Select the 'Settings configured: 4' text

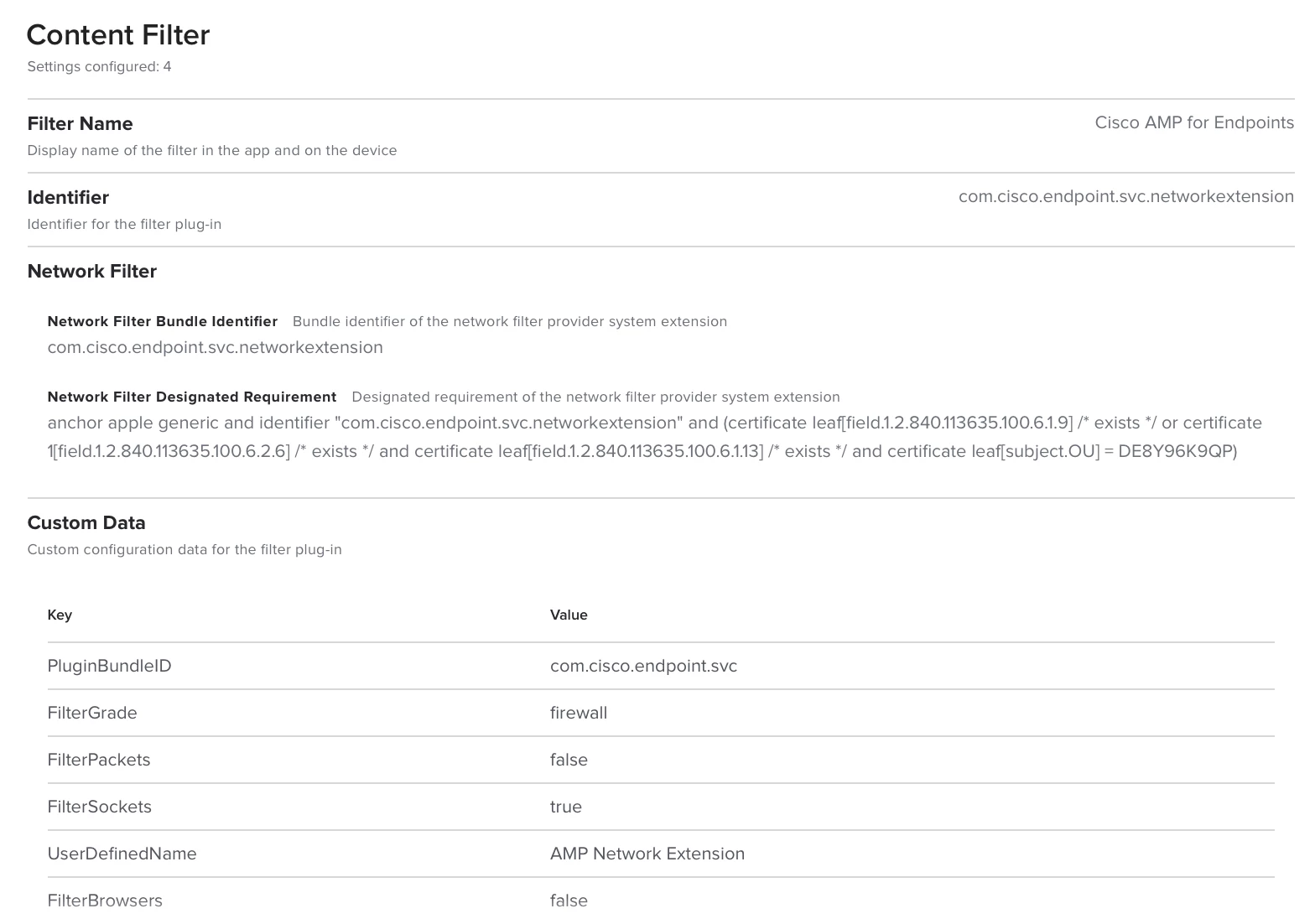point(99,66)
